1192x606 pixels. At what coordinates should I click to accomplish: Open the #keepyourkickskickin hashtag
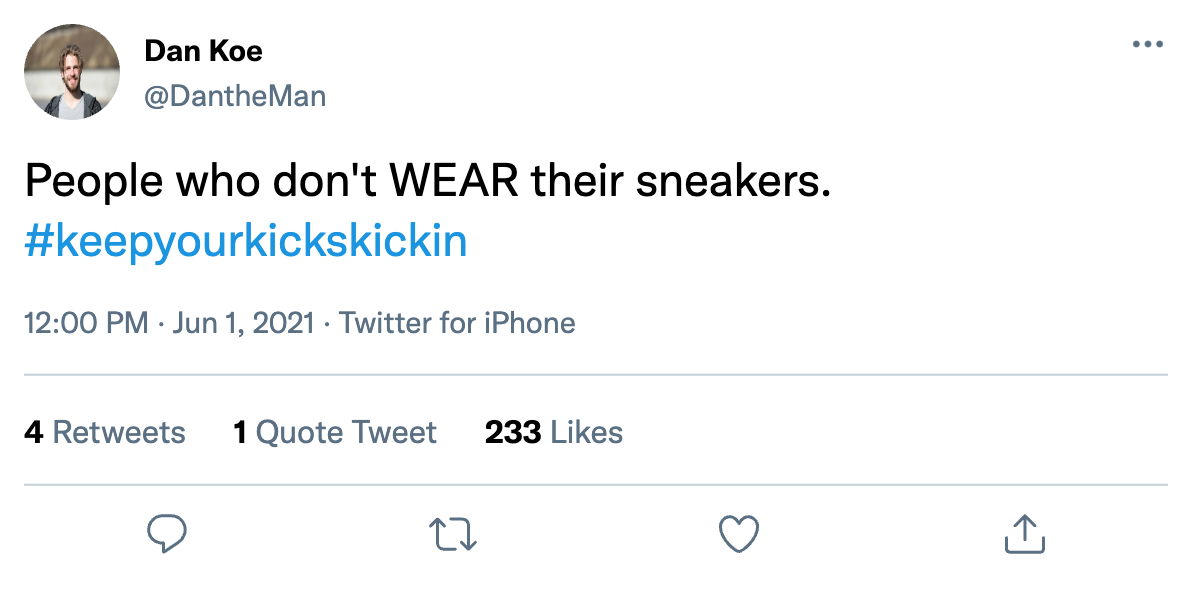coord(246,242)
